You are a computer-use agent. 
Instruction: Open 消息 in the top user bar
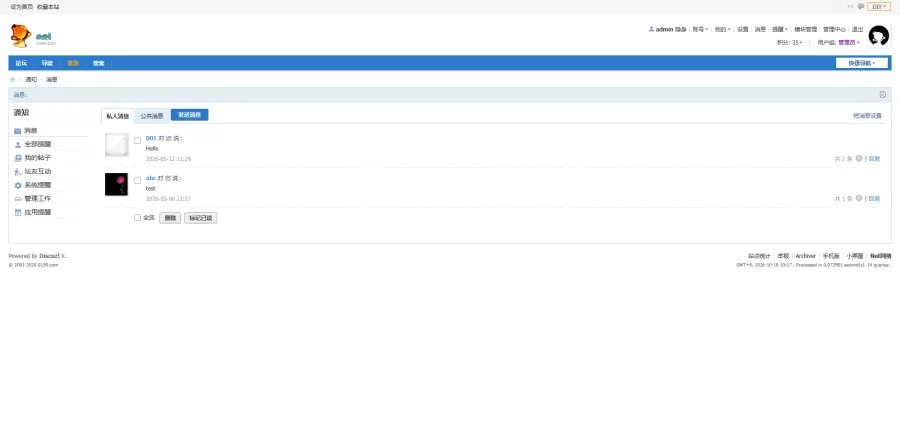pos(760,29)
